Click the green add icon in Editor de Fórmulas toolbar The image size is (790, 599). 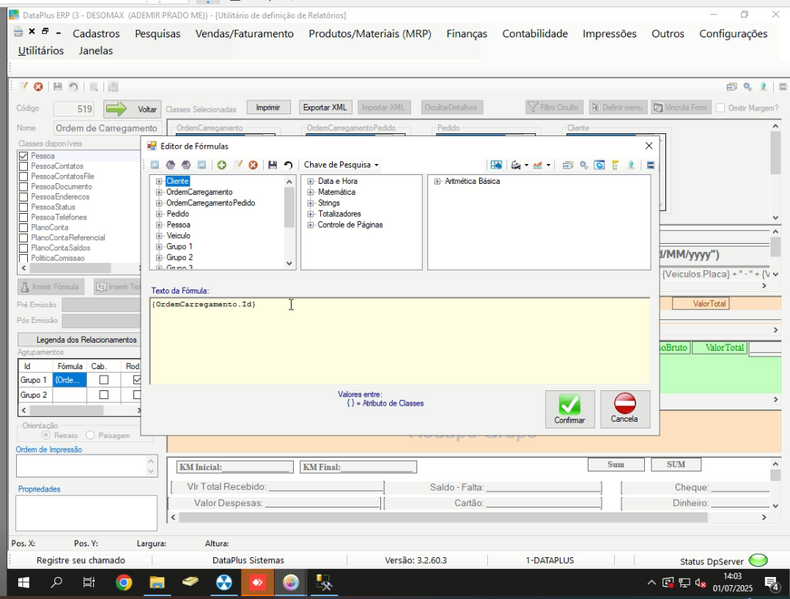[x=222, y=165]
